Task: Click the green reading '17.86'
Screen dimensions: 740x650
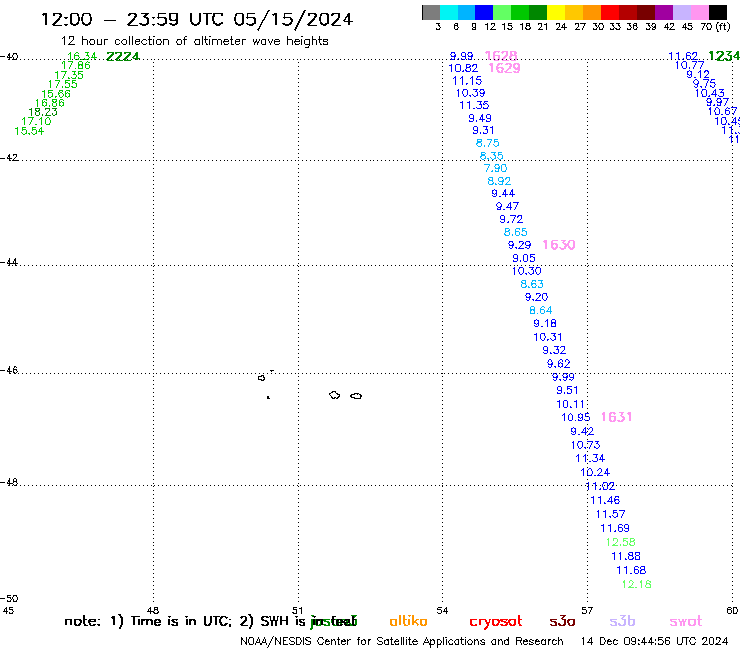Action: click(x=76, y=66)
